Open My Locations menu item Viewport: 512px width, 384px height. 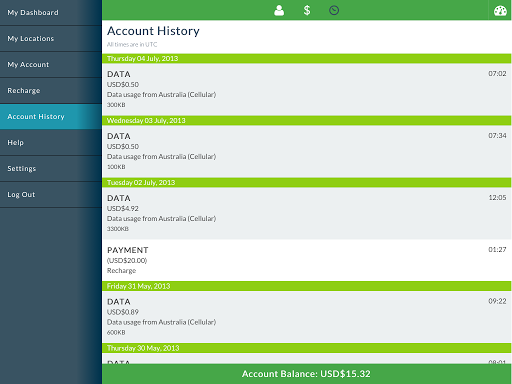click(x=51, y=39)
